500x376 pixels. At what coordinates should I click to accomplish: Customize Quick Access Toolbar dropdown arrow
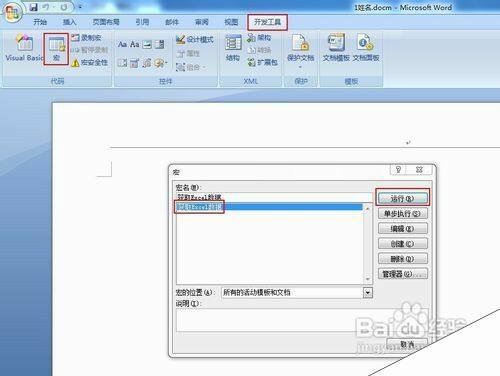80,7
